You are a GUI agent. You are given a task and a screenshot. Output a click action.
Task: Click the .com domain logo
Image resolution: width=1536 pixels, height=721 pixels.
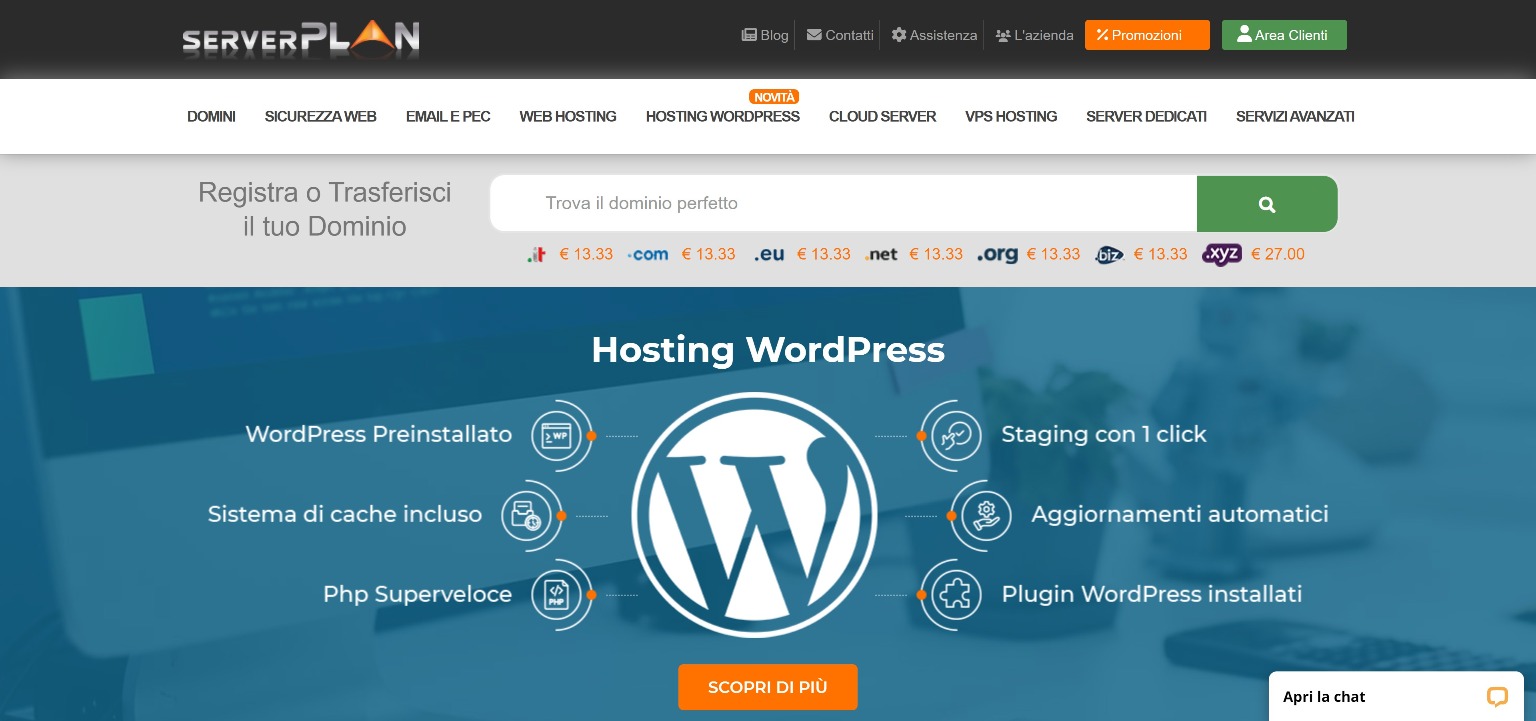648,255
